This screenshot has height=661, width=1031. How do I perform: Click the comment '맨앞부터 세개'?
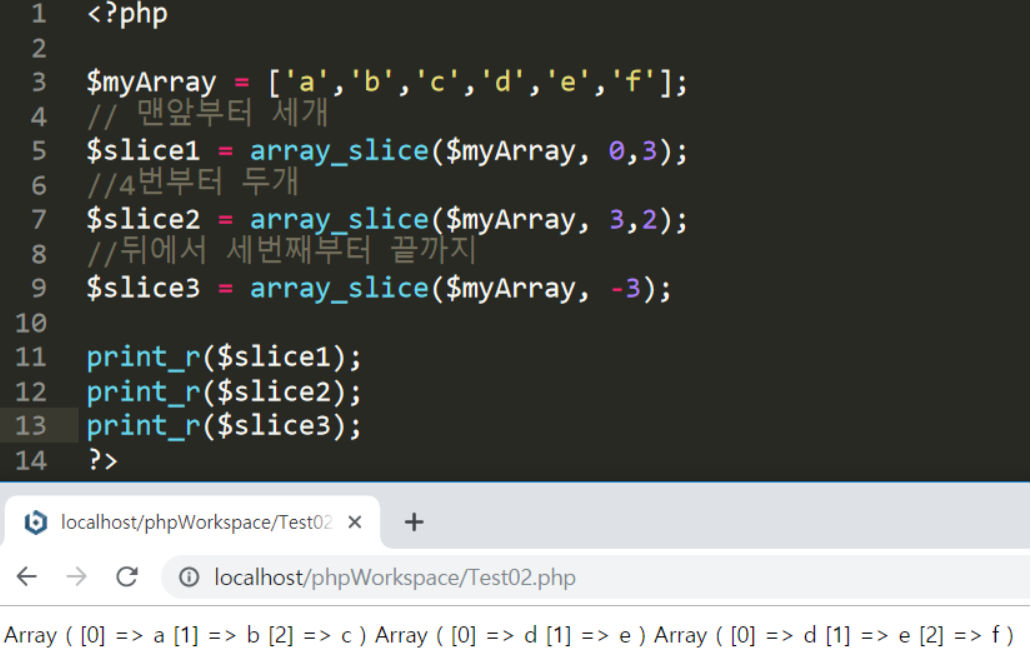click(232, 114)
